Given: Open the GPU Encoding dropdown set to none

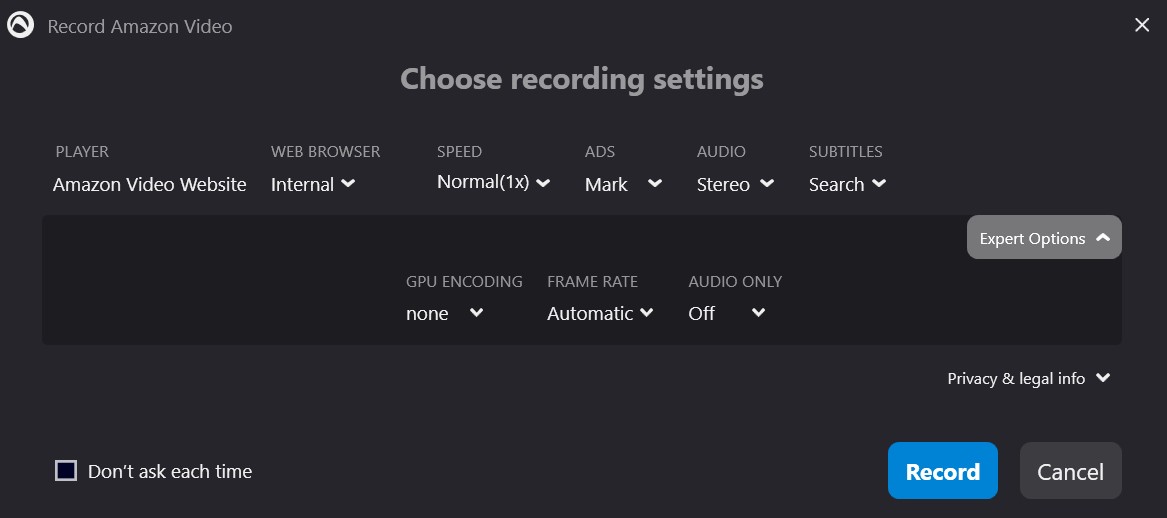Looking at the screenshot, I should 445,313.
